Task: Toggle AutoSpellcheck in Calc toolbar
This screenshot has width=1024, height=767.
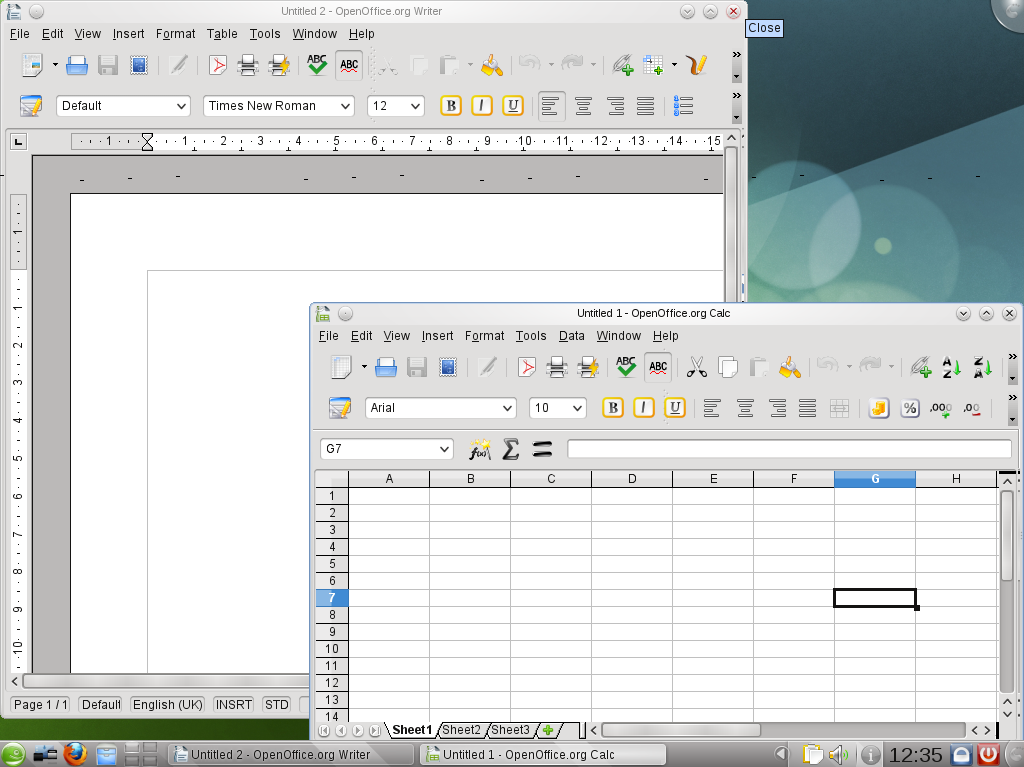Action: coord(658,367)
